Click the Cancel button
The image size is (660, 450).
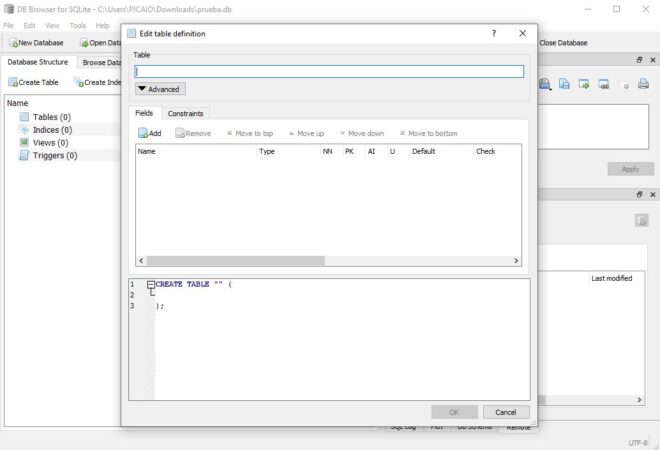click(506, 412)
